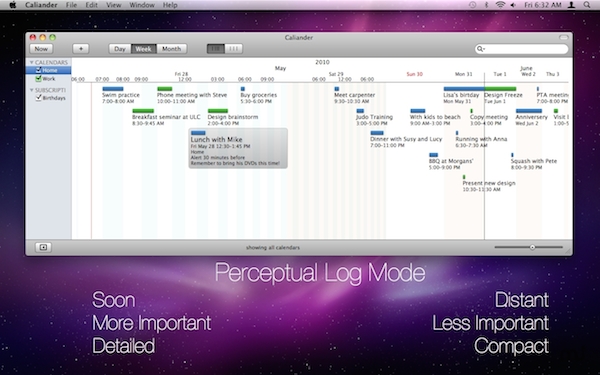Open the Help menu
This screenshot has height=375, width=600.
point(170,5)
